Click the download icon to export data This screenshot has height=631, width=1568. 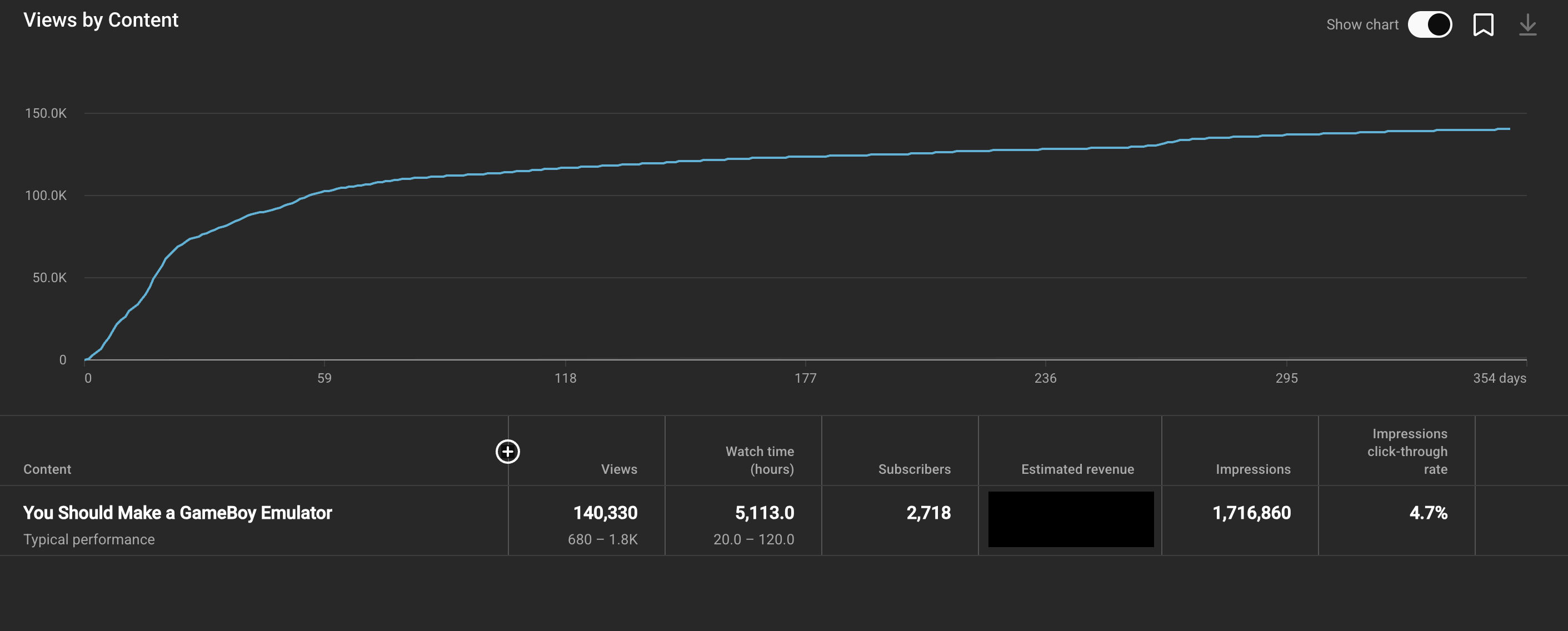point(1528,24)
